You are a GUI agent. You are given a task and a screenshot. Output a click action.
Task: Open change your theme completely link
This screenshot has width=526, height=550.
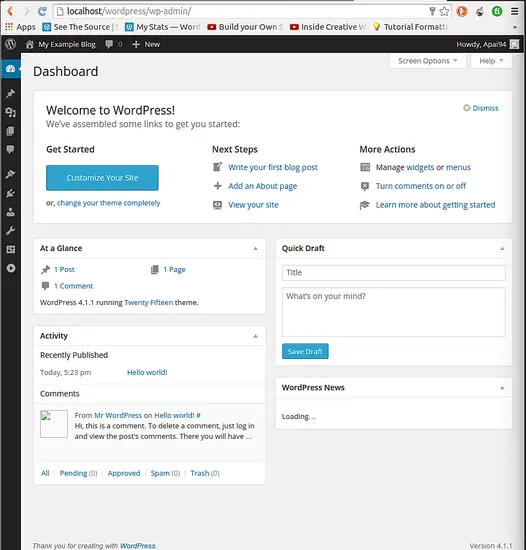(108, 203)
